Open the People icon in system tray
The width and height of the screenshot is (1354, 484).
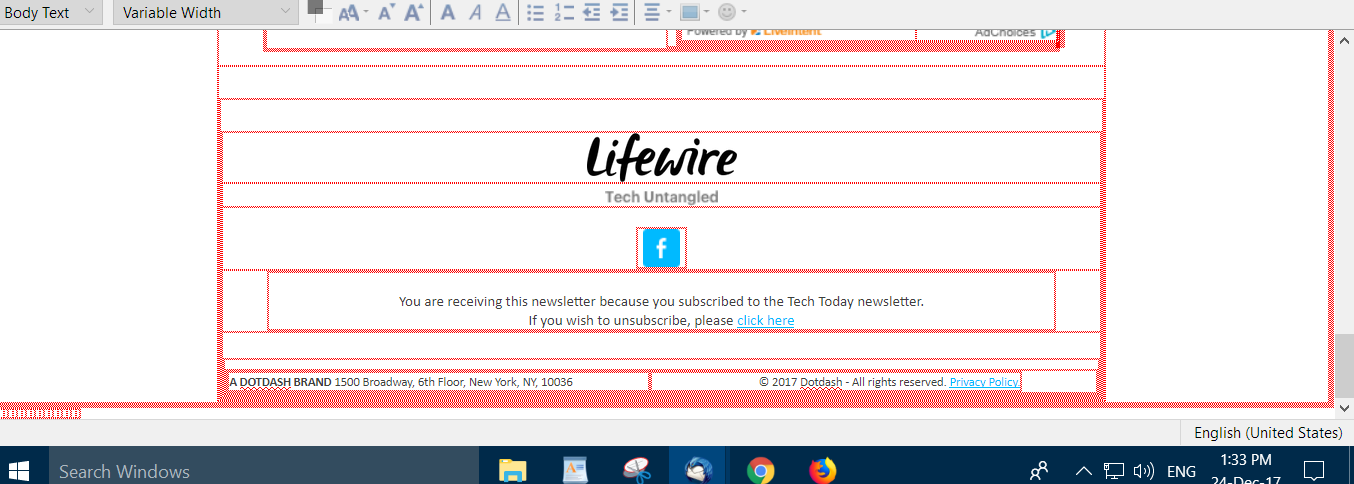pyautogui.click(x=1040, y=470)
